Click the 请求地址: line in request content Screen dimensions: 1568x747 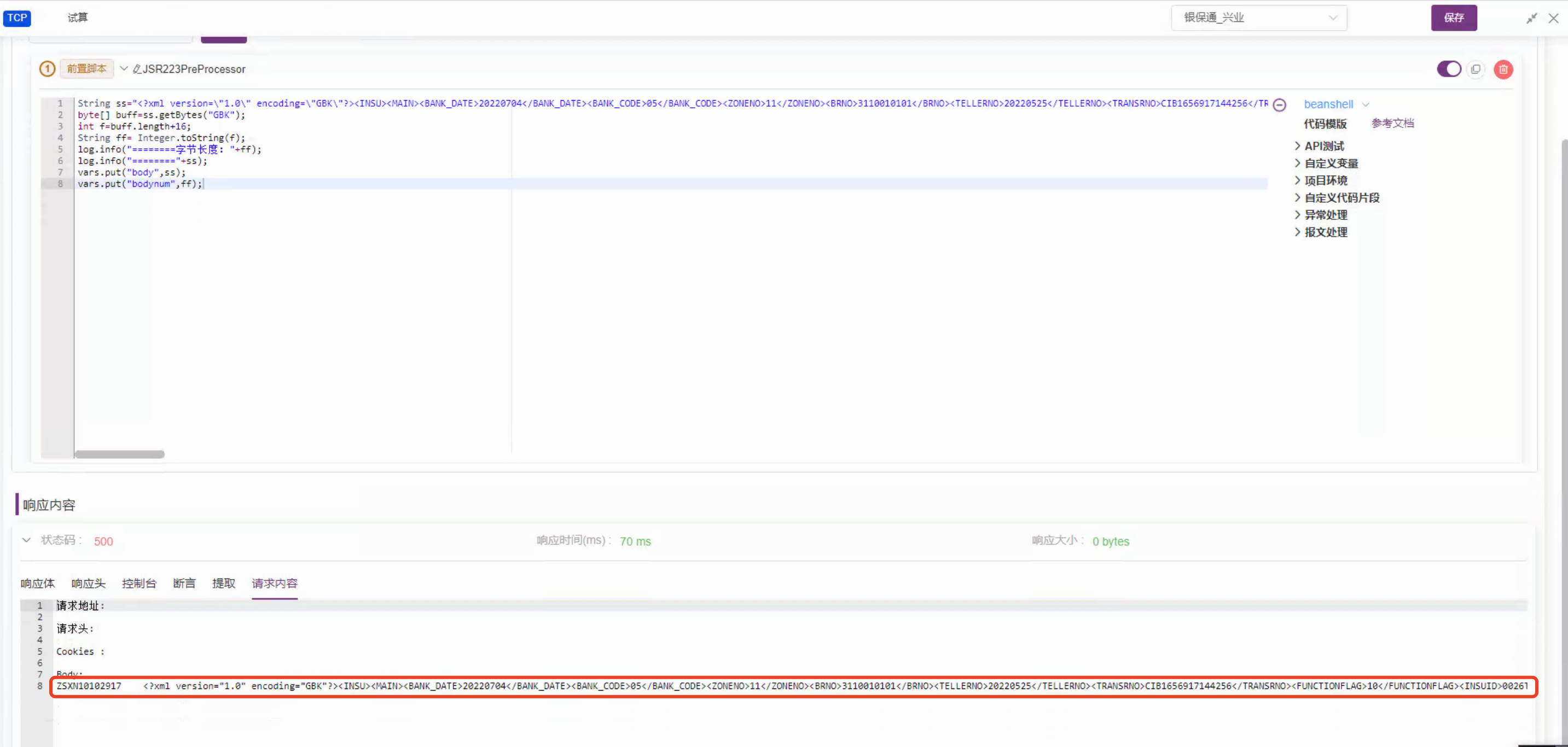(x=80, y=606)
